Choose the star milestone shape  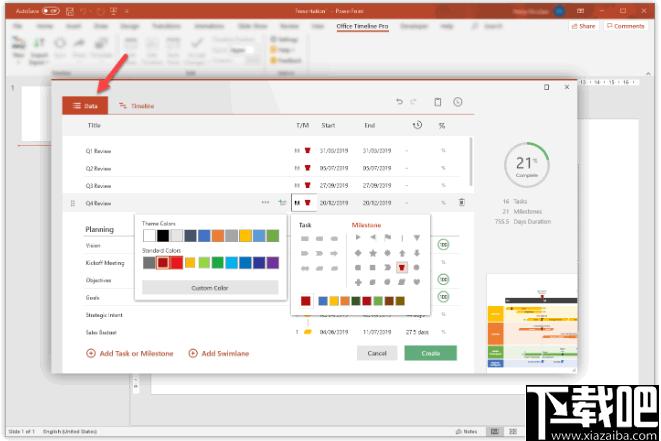pyautogui.click(x=373, y=253)
